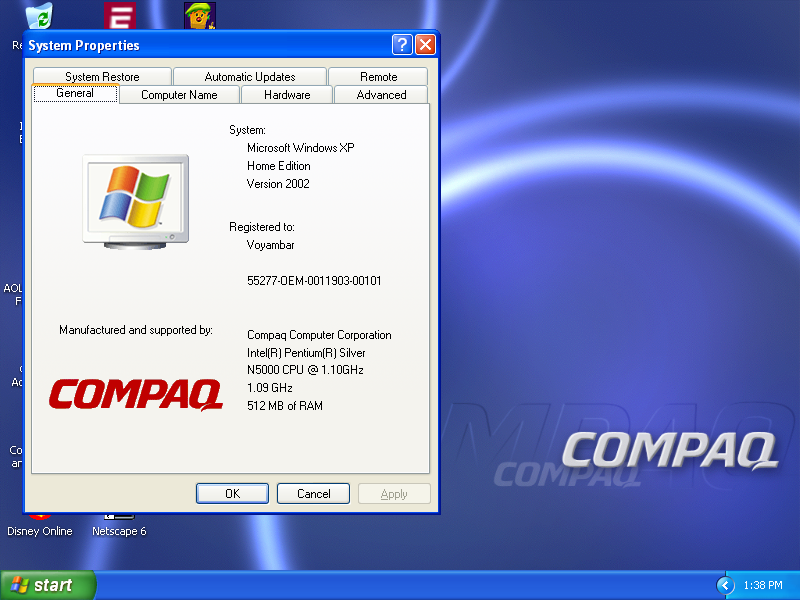
Task: Open the red E desktop icon
Action: (x=120, y=15)
